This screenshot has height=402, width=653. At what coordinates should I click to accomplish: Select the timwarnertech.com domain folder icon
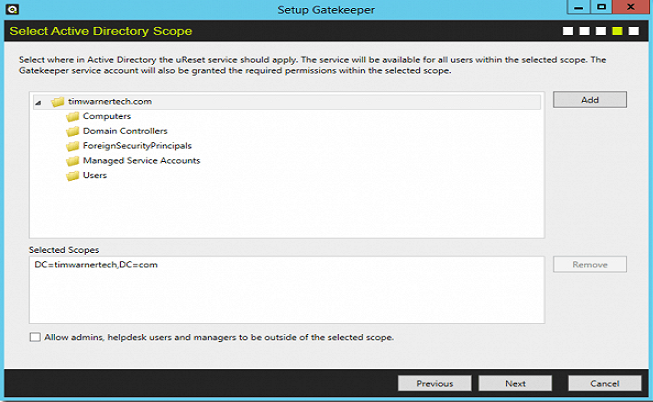[57, 102]
